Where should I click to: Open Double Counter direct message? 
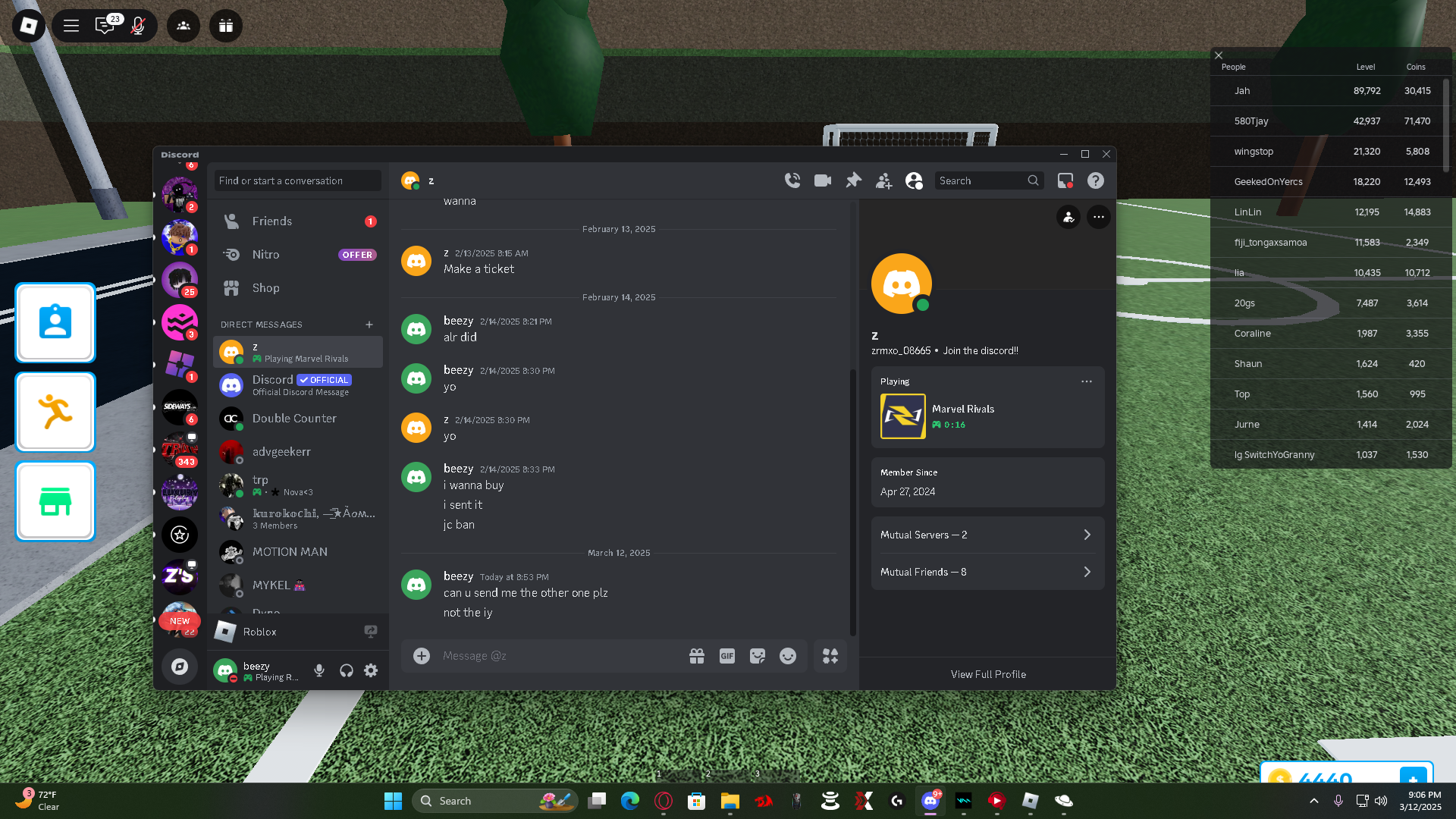[x=298, y=419]
